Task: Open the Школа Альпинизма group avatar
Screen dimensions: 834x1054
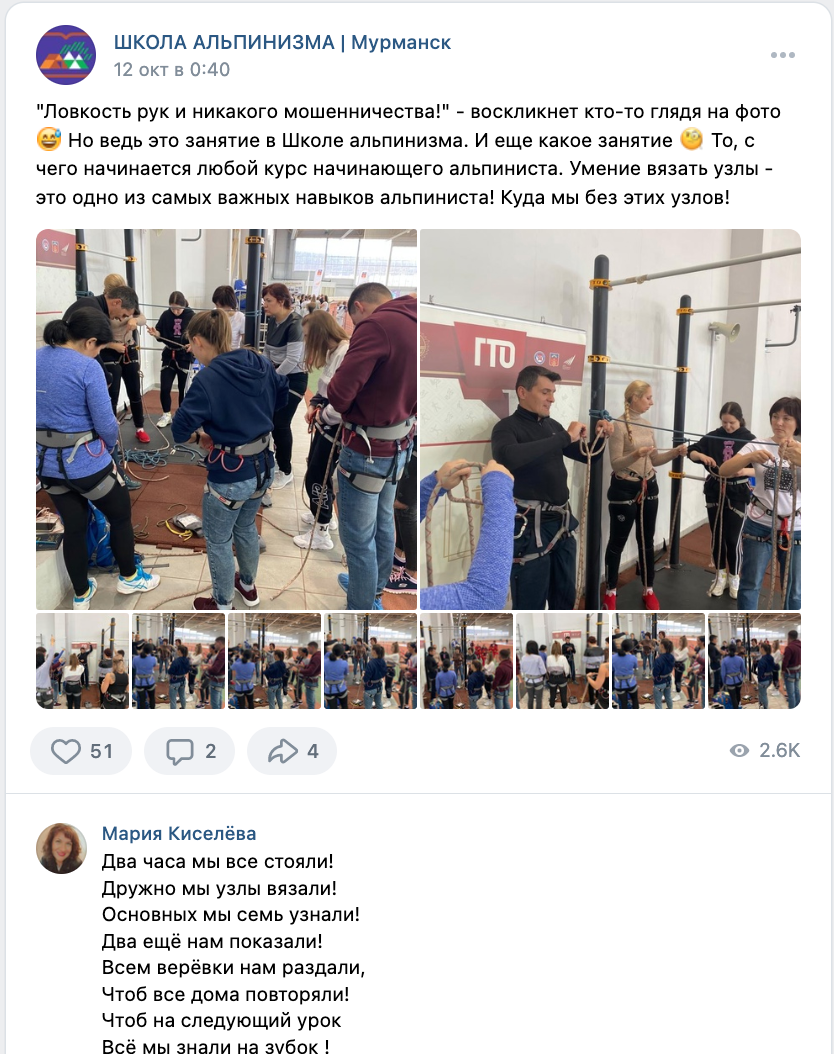Action: (x=66, y=55)
